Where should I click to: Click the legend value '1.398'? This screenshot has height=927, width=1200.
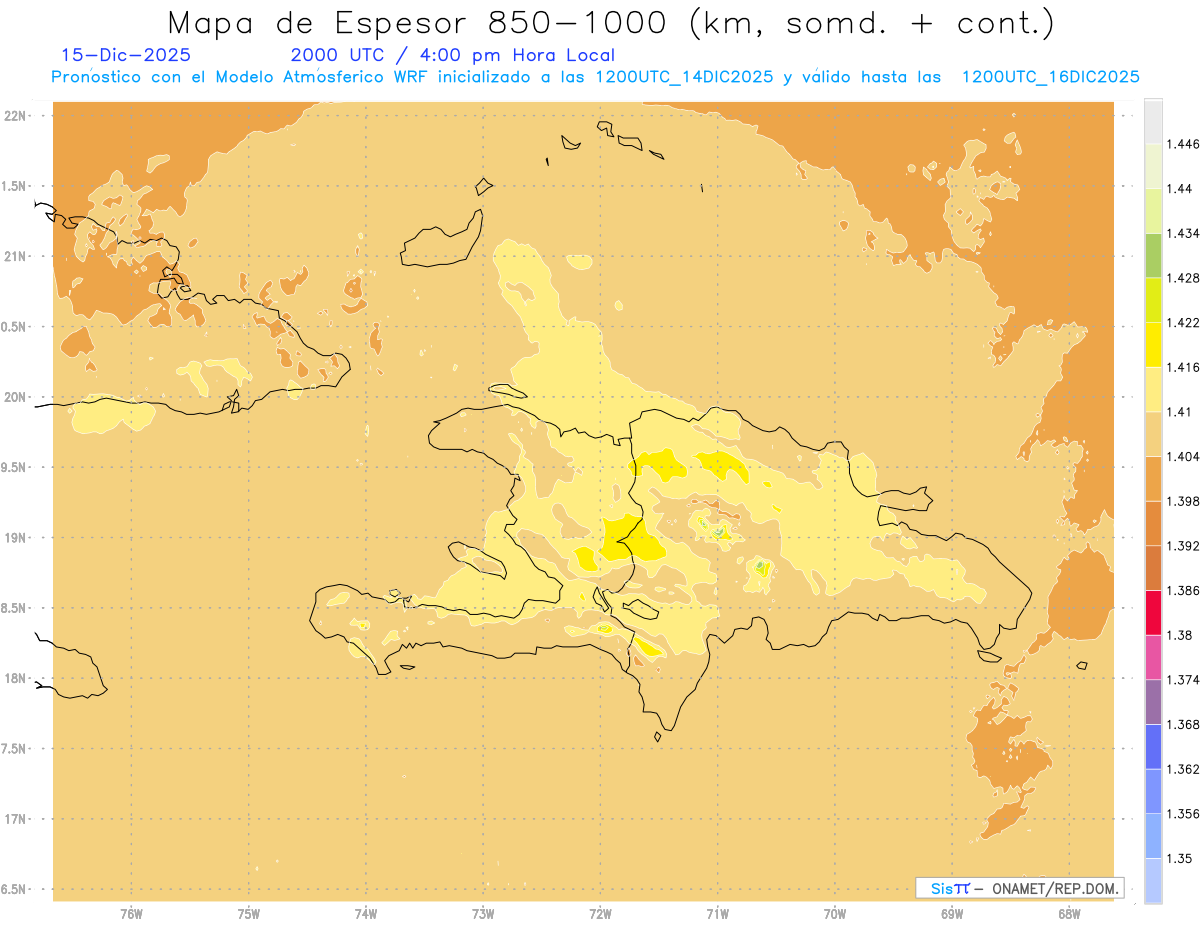pos(1183,501)
